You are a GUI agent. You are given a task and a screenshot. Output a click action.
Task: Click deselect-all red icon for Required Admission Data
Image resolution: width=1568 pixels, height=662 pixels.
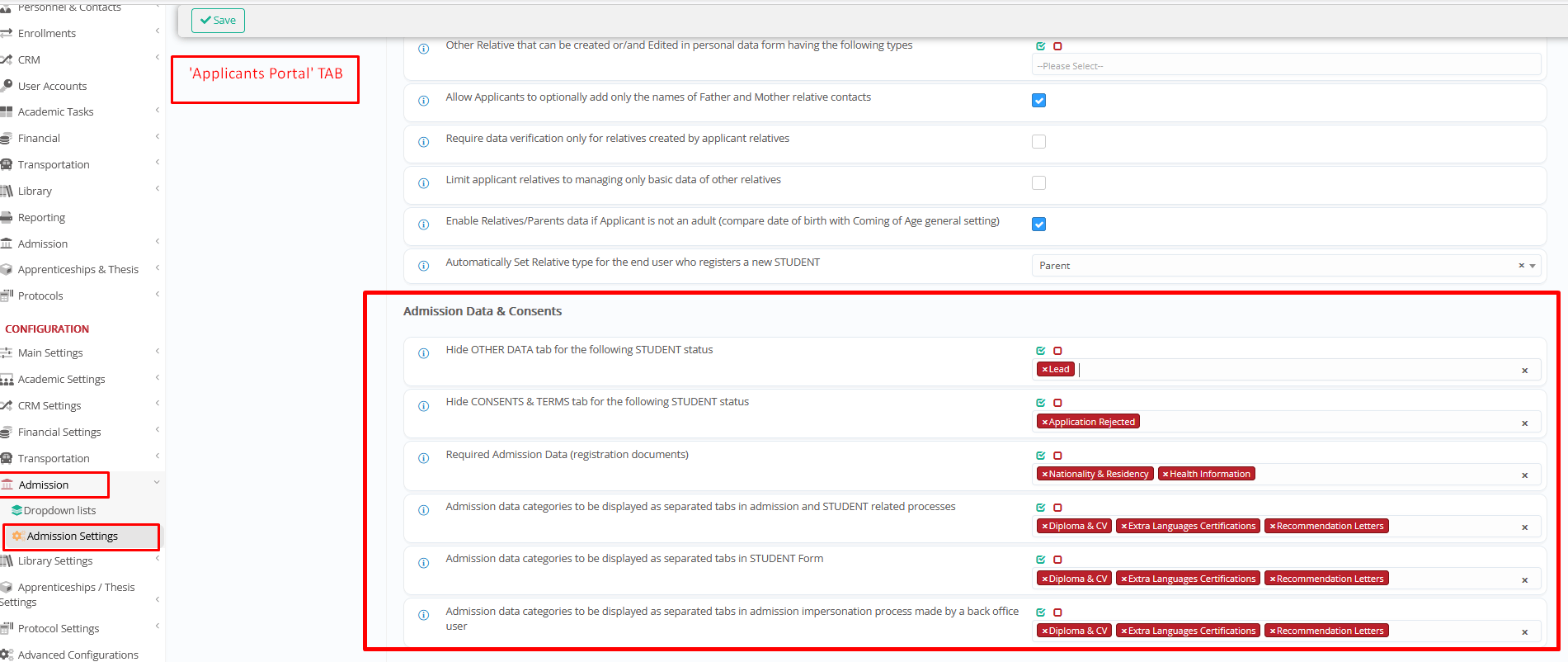1057,456
